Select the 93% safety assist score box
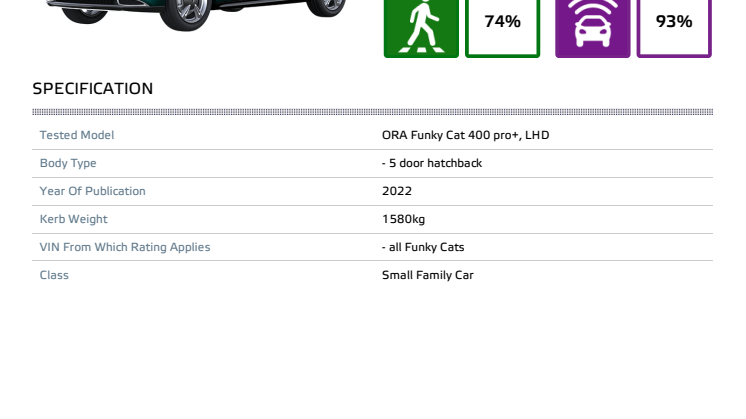The width and height of the screenshot is (746, 419). [x=674, y=28]
